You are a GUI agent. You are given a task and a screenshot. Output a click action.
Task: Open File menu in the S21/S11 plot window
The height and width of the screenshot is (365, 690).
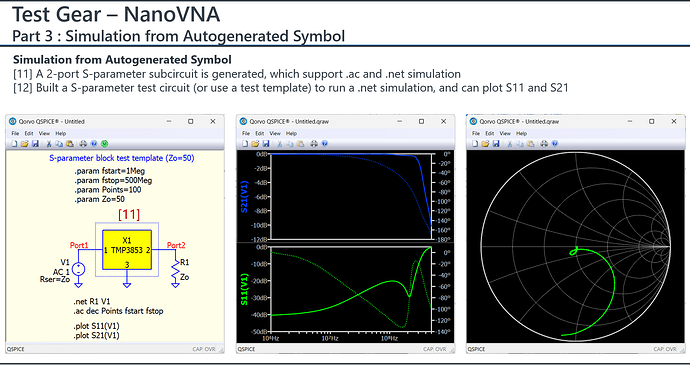[246, 133]
